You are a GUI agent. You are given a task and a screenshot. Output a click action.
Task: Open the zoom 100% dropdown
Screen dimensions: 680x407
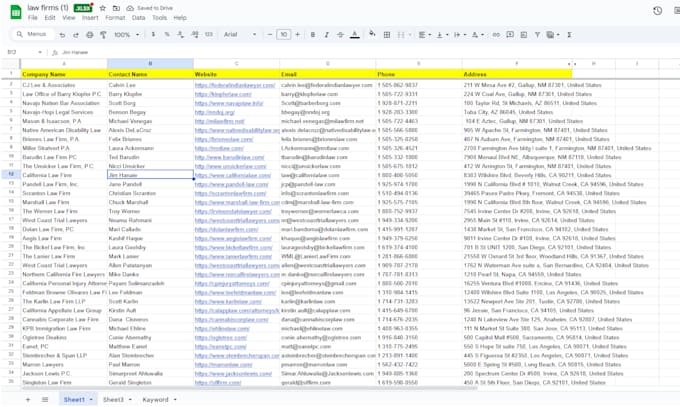[x=126, y=35]
